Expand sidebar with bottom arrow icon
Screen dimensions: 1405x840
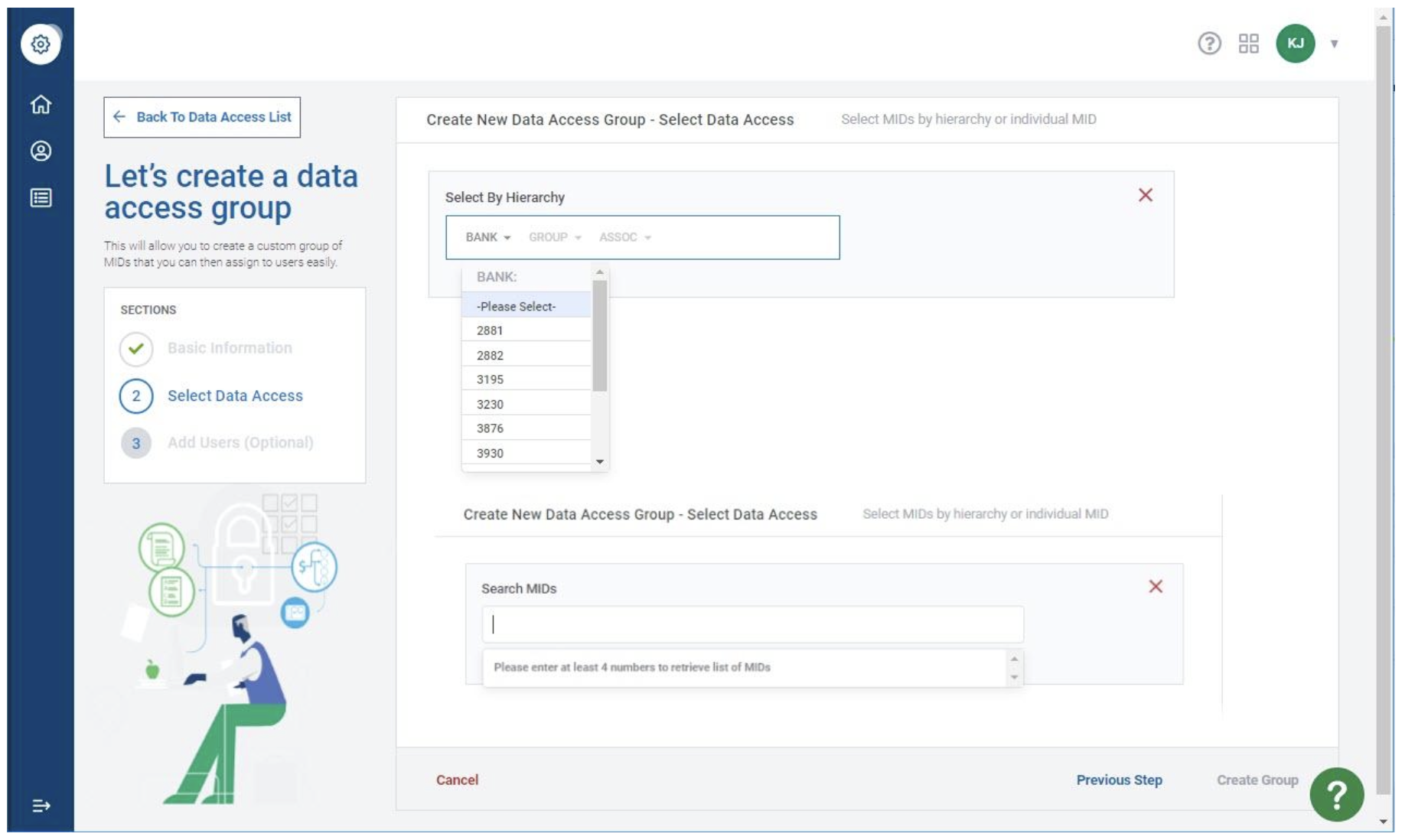click(41, 806)
